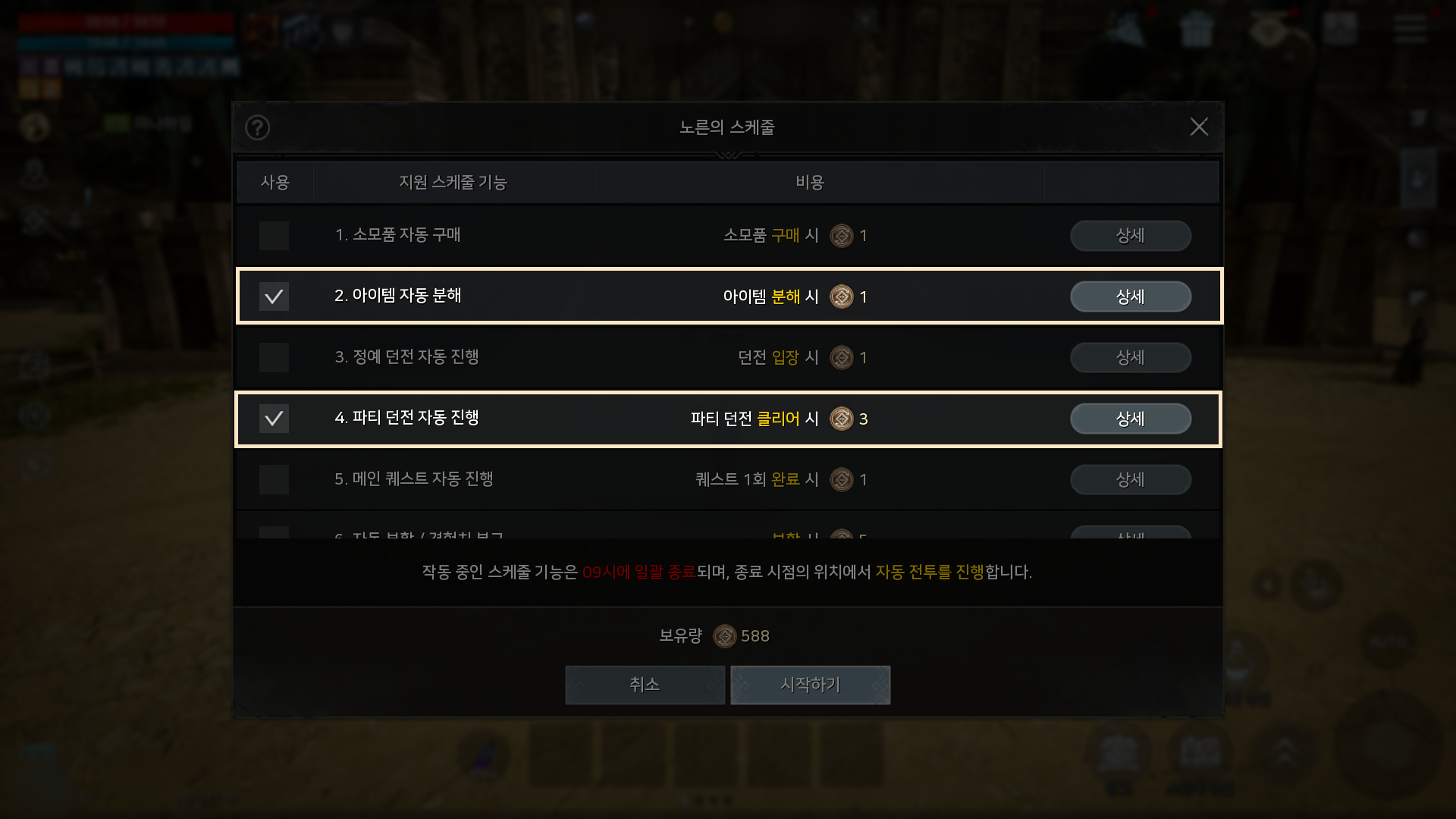
Task: Click the 보유량 coin icon
Action: pyautogui.click(x=725, y=635)
